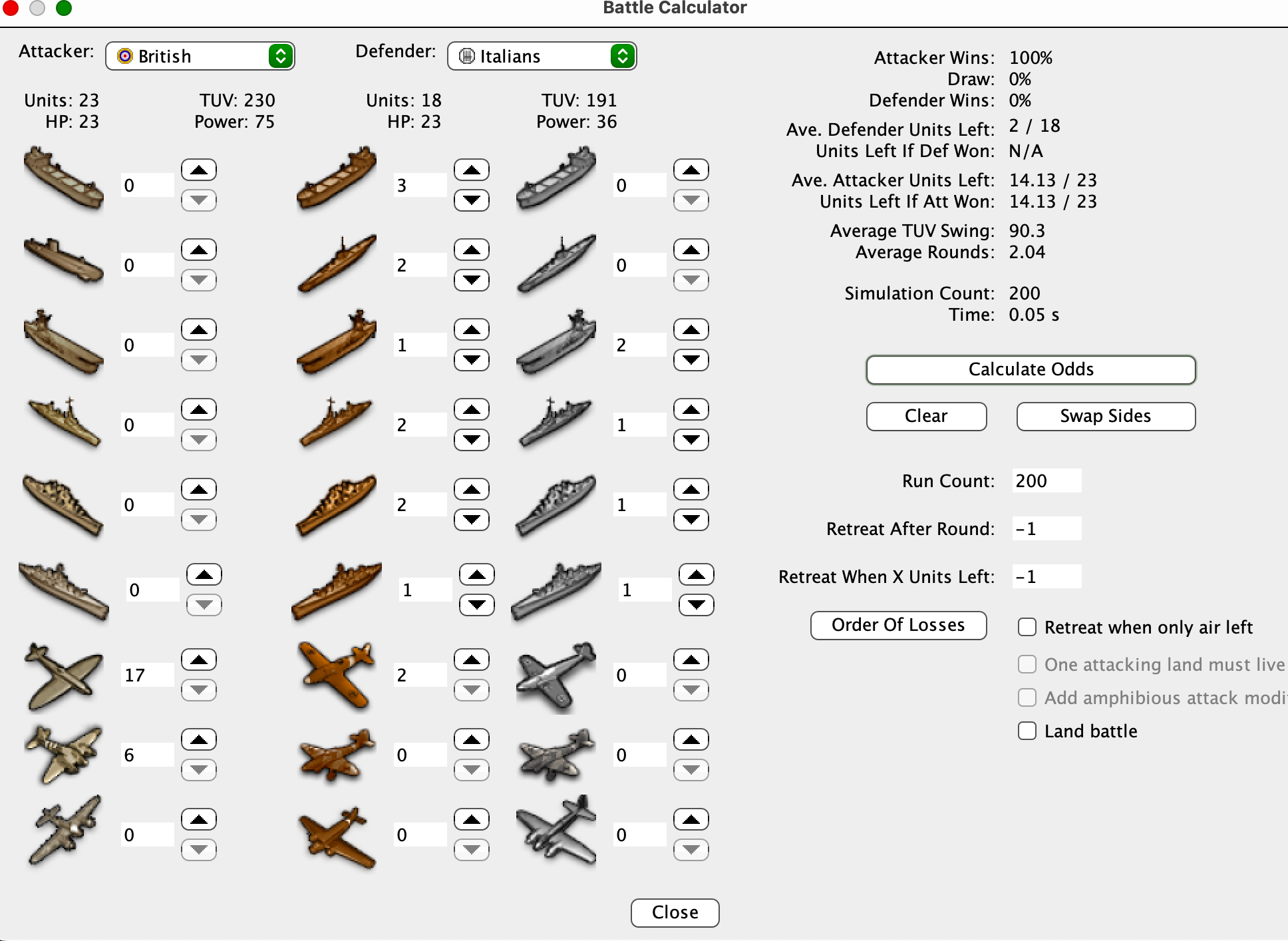Screen dimensions: 1288x941
Task: Click the Swap Sides button
Action: 1105,416
